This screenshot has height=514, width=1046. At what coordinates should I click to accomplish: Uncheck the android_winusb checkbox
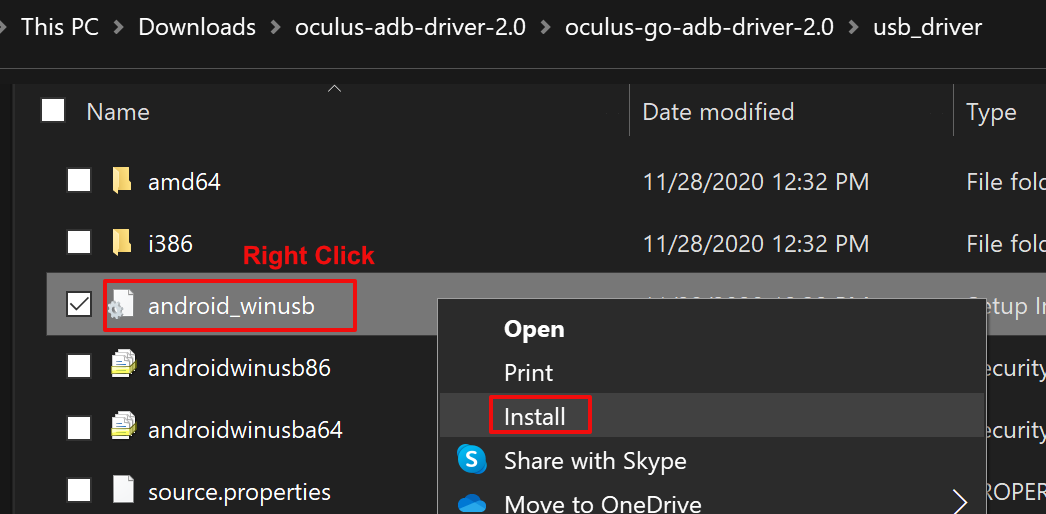coord(79,306)
